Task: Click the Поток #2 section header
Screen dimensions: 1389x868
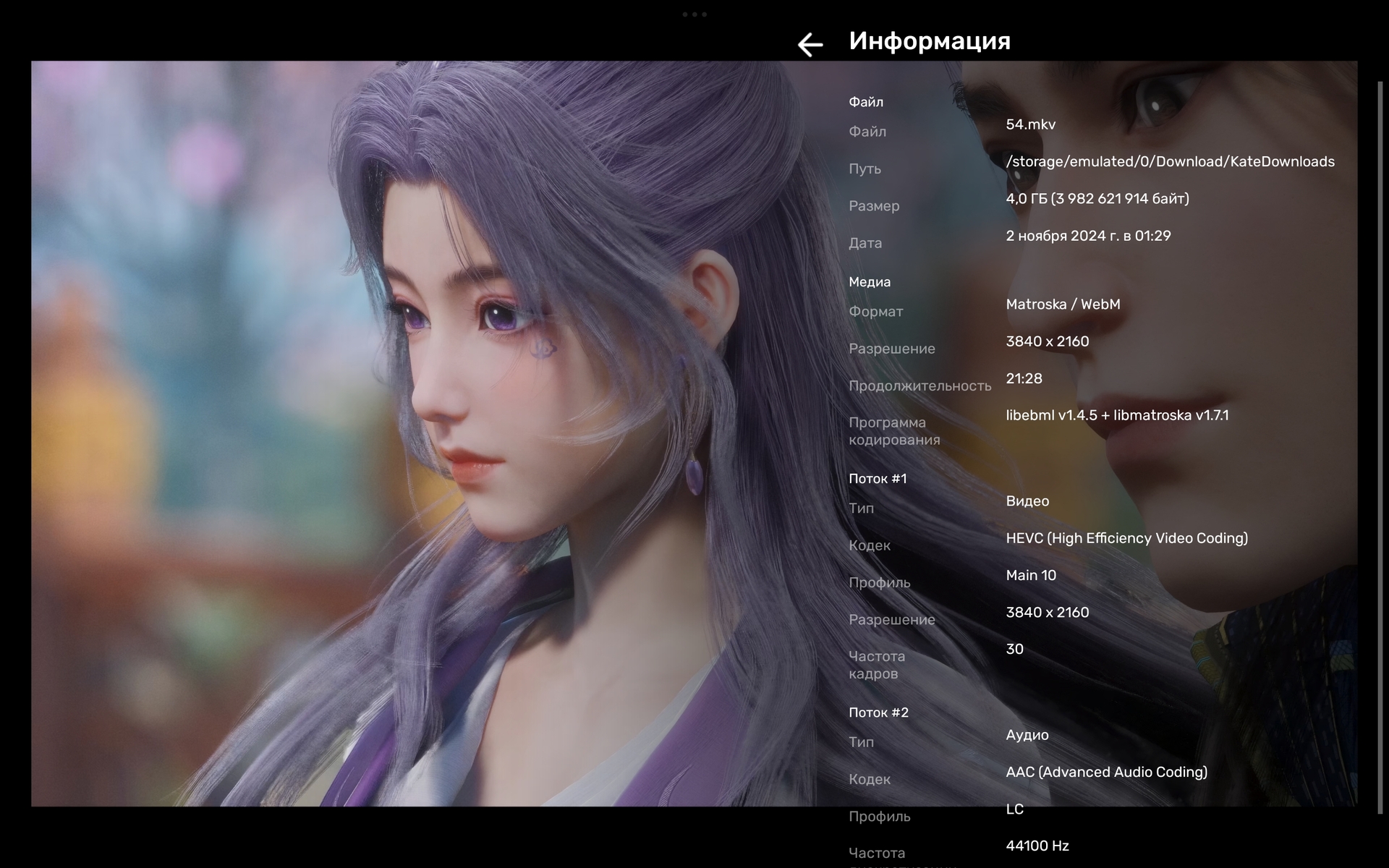Action: tap(878, 712)
